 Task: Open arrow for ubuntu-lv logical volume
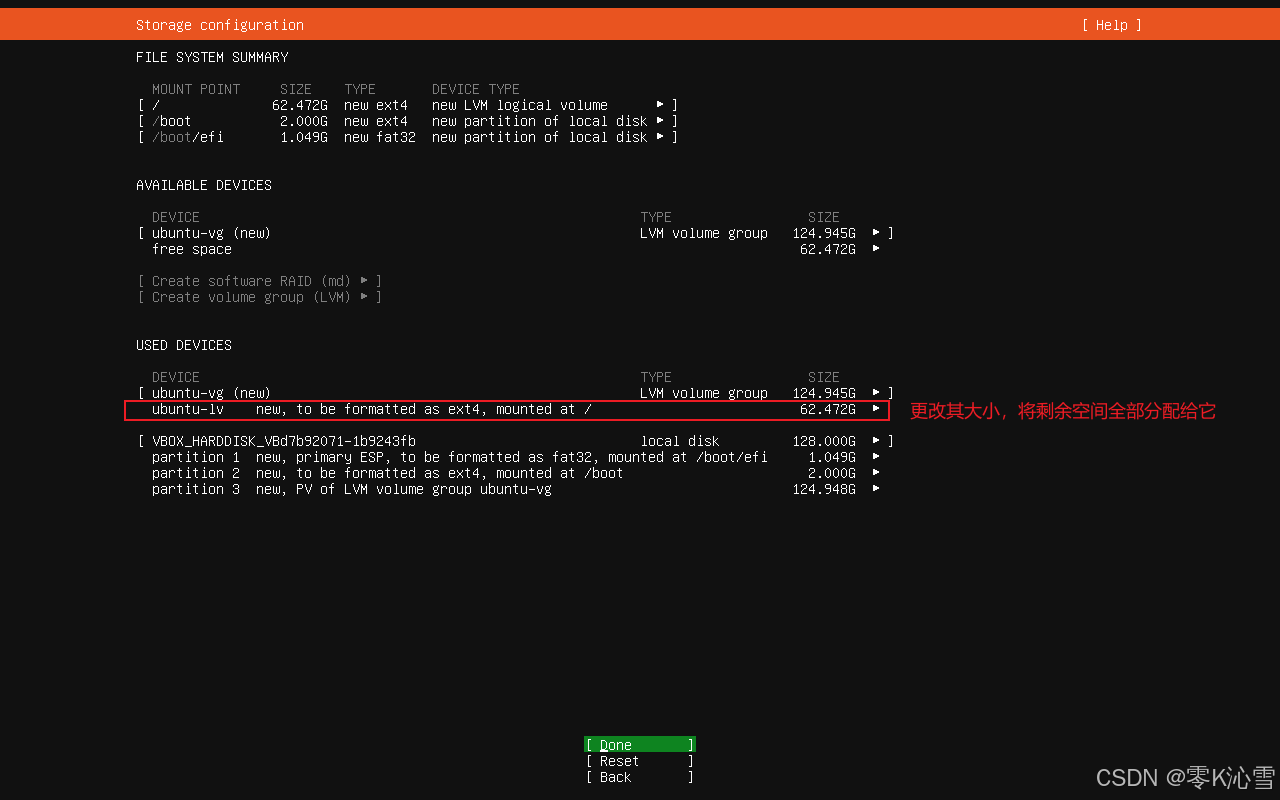876,409
